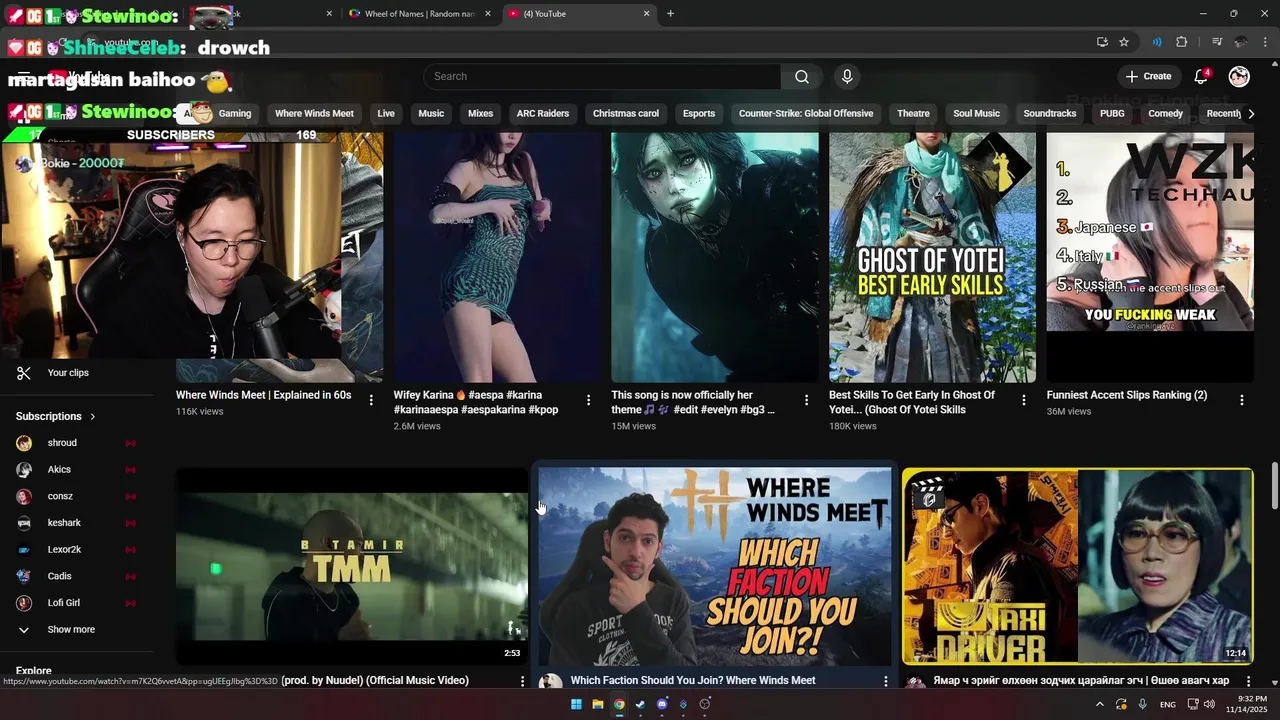This screenshot has height=720, width=1280.
Task: Open Steam from taskbar
Action: [640, 704]
